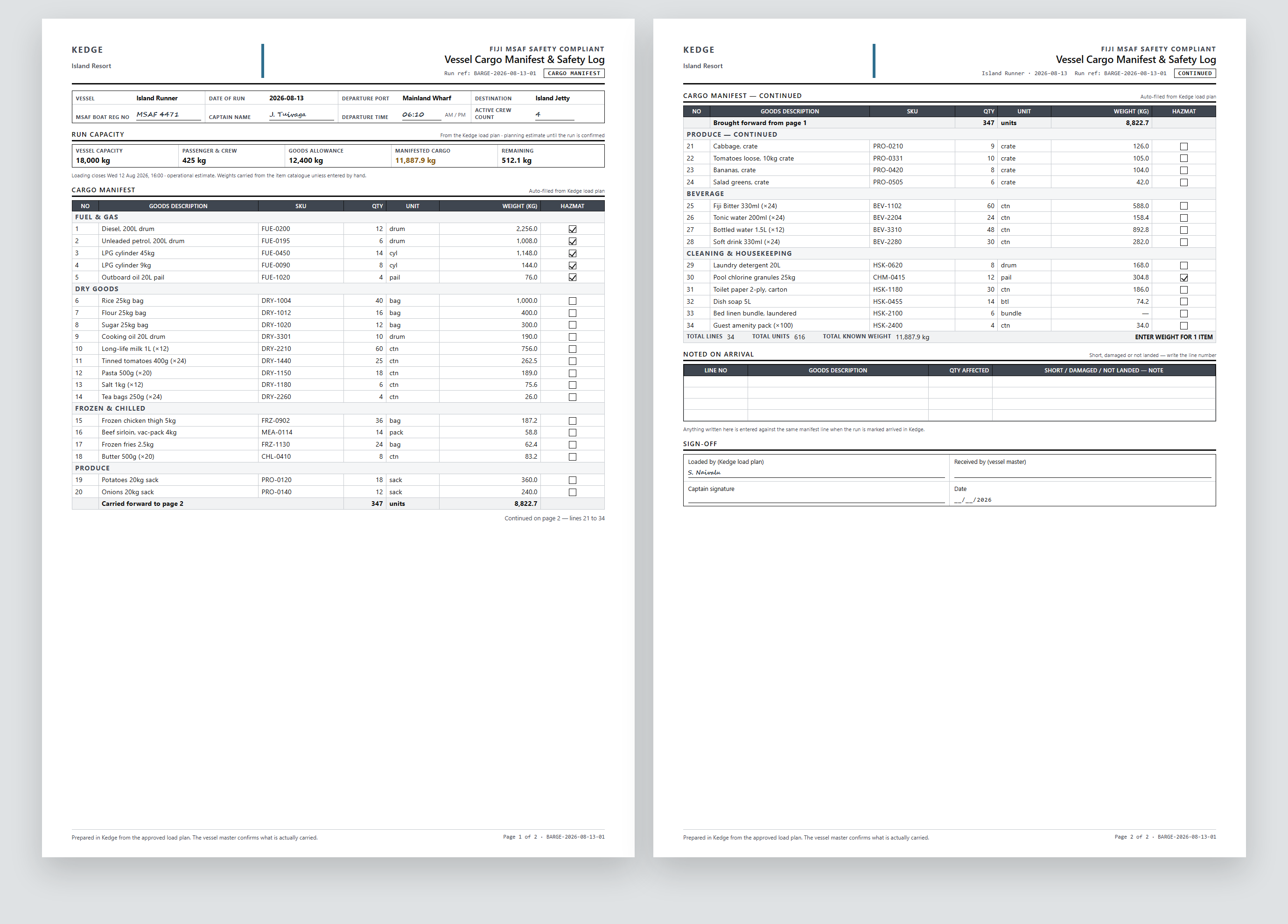
Task: Tick hazmat checkbox for Butter 500g (×20)
Action: pyautogui.click(x=573, y=456)
